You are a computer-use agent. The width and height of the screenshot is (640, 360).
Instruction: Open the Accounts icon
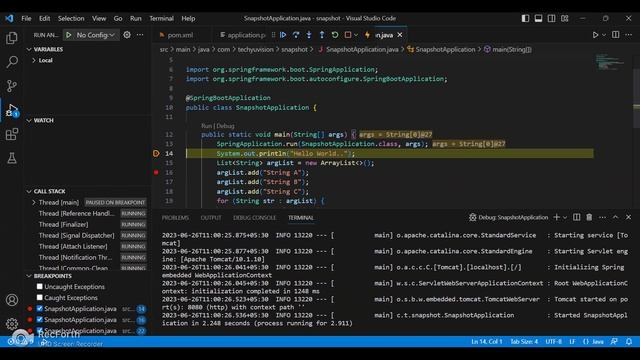(12, 300)
